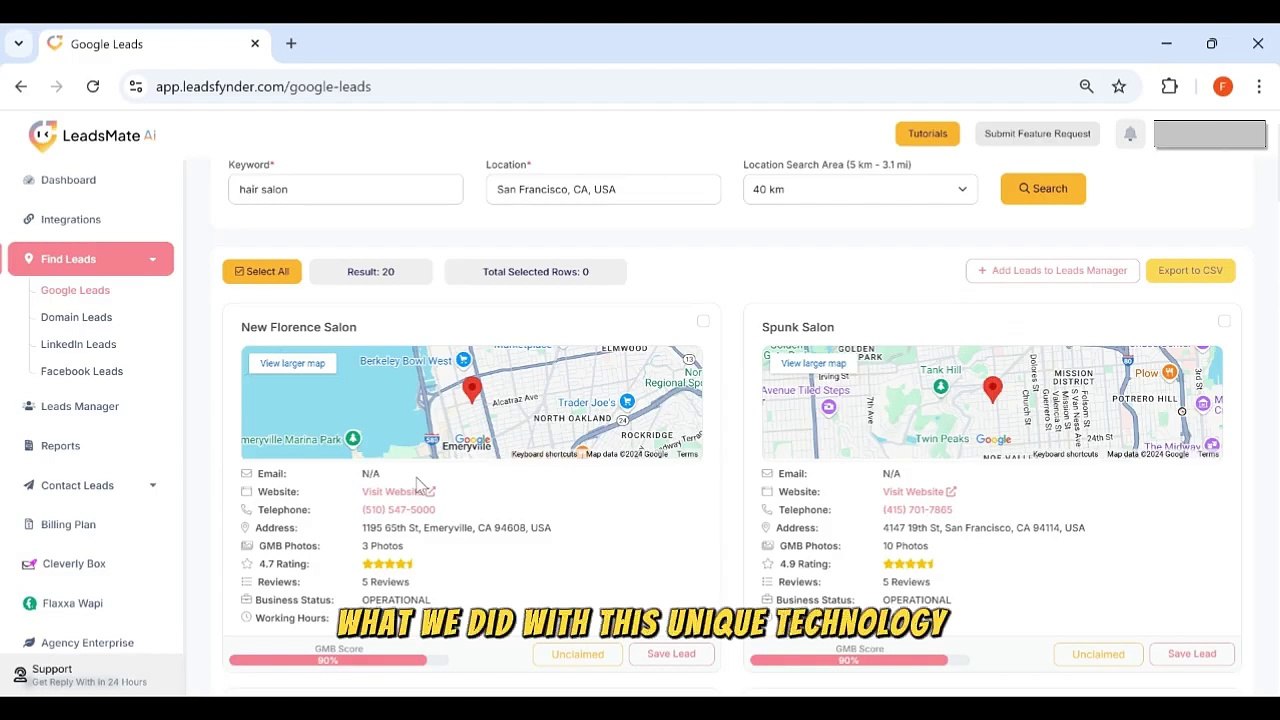Click Total Selected Rows: 0 label

click(535, 271)
